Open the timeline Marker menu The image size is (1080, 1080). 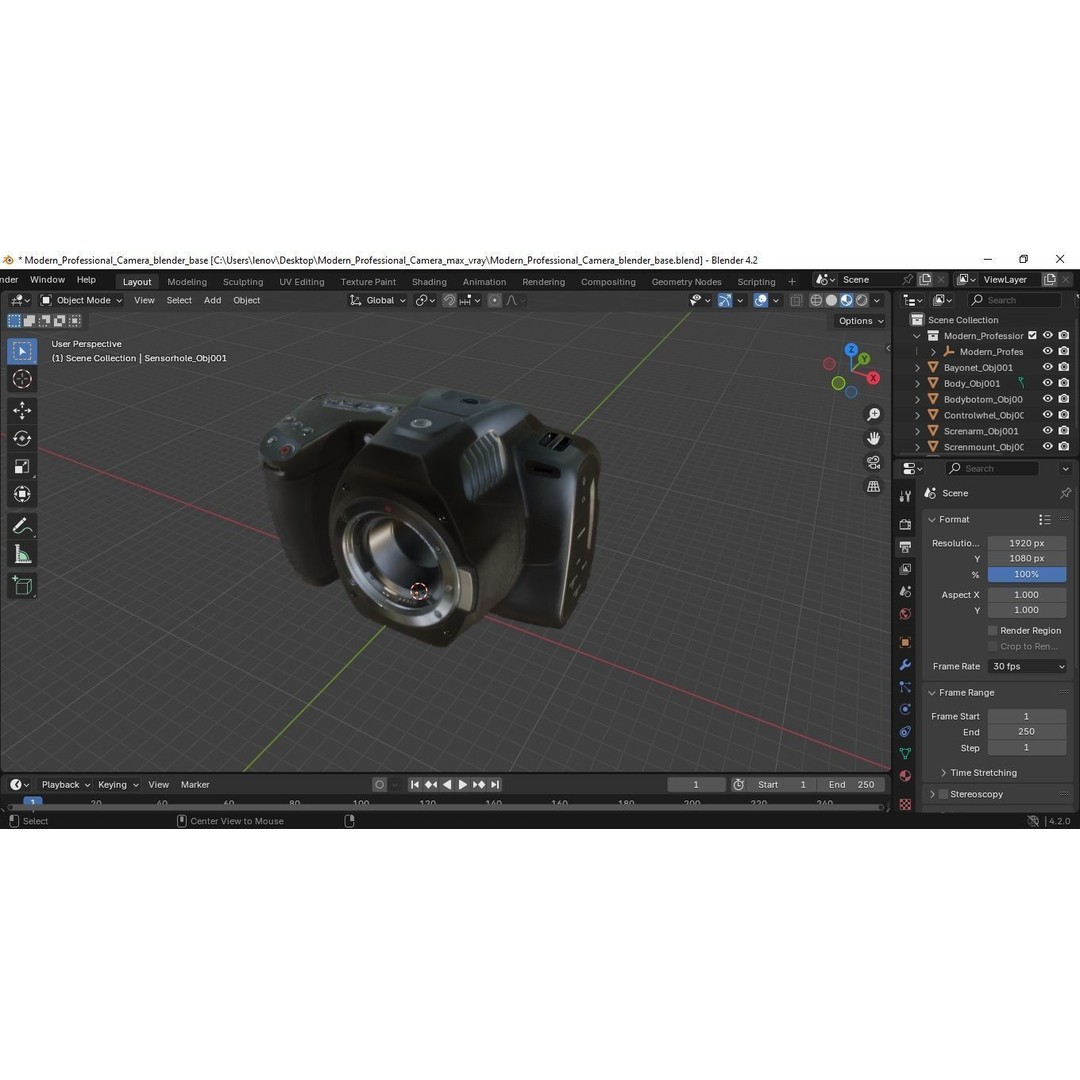(195, 785)
